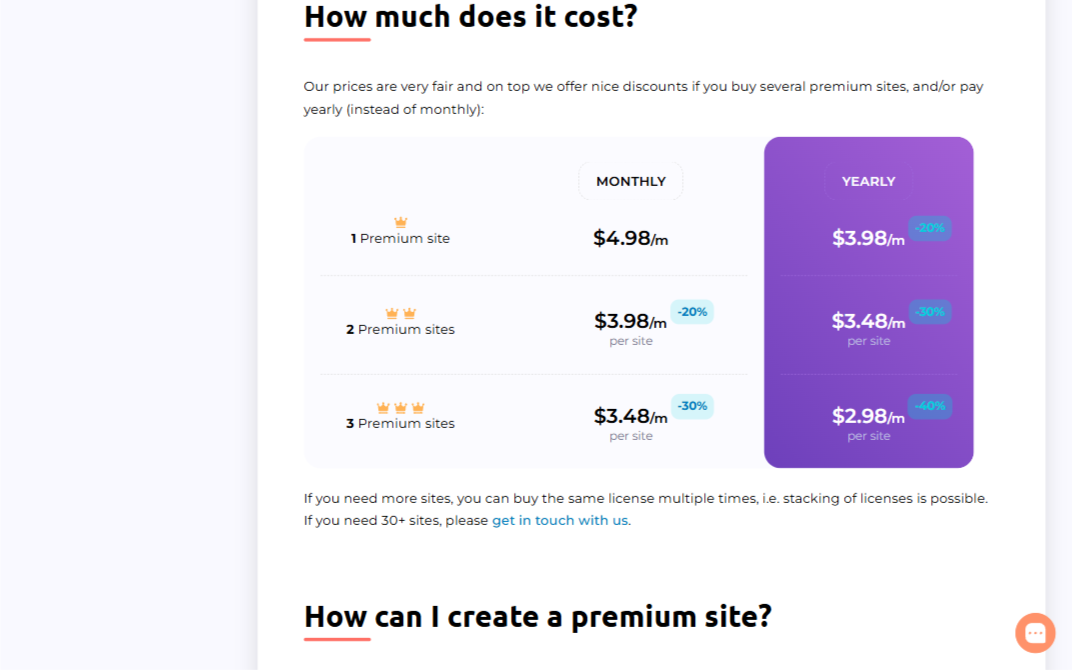Click the -20% badge in the Monthly column

[x=692, y=312]
